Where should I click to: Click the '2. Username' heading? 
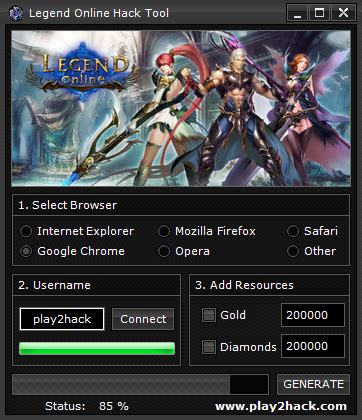[x=54, y=285]
